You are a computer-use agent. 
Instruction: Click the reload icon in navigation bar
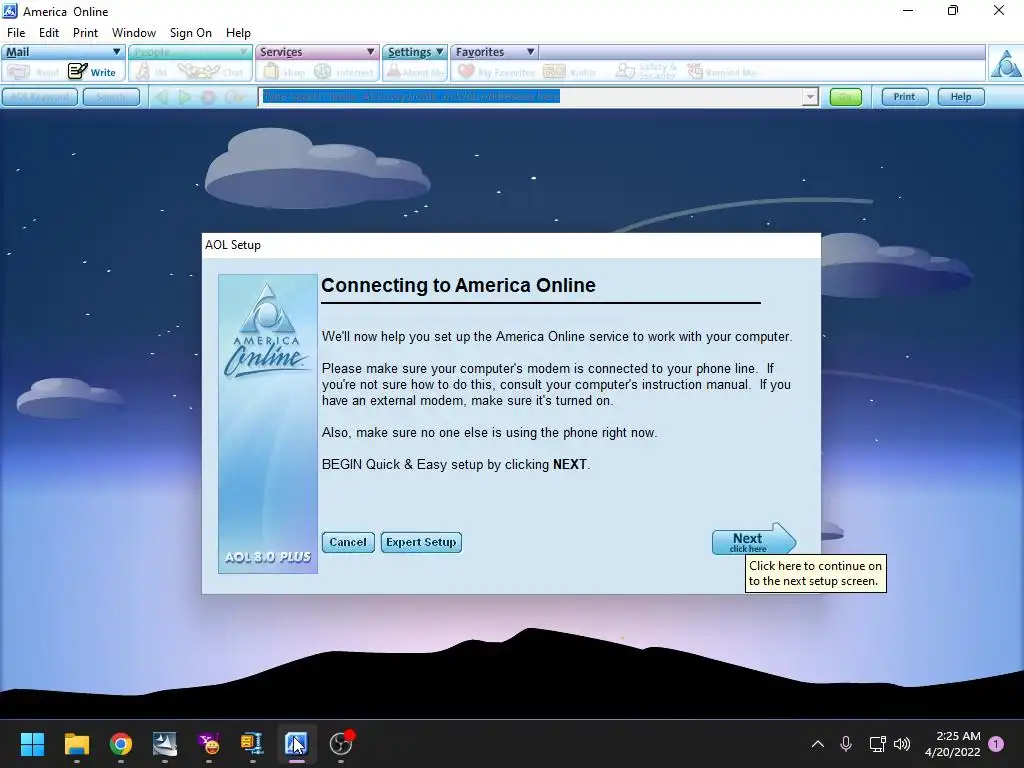tap(234, 97)
